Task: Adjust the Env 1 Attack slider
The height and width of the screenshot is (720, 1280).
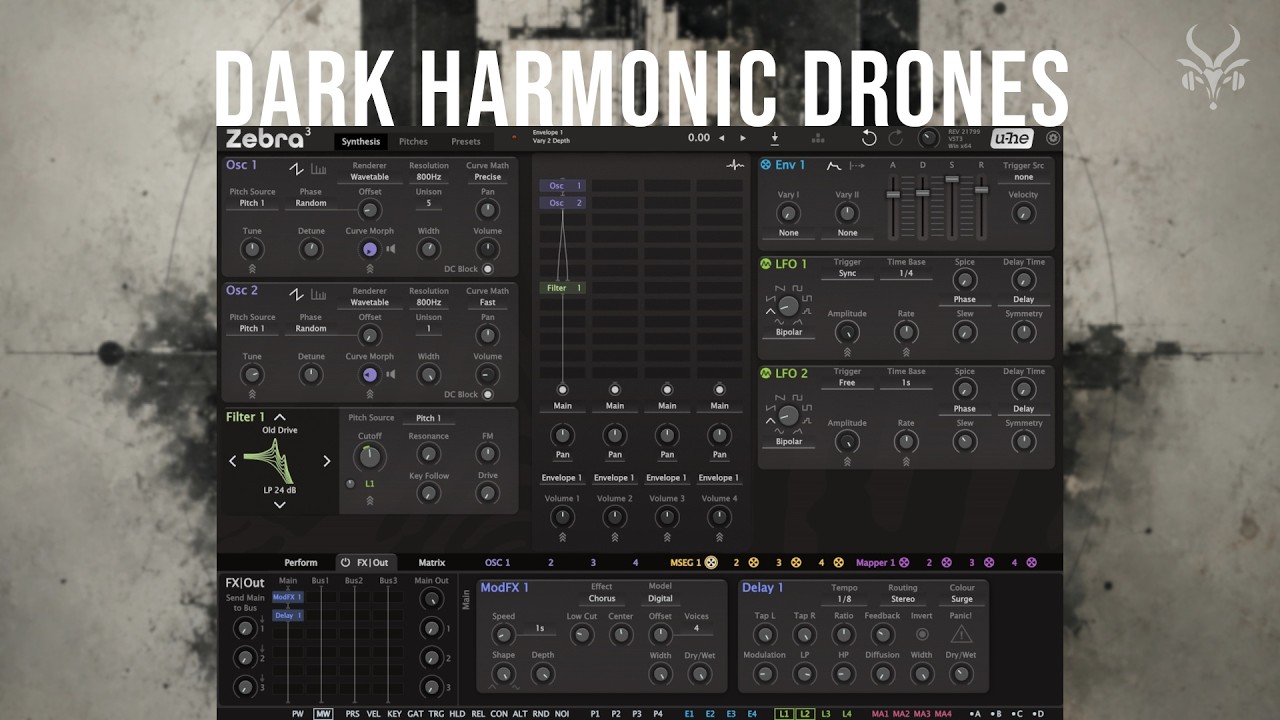Action: [893, 194]
